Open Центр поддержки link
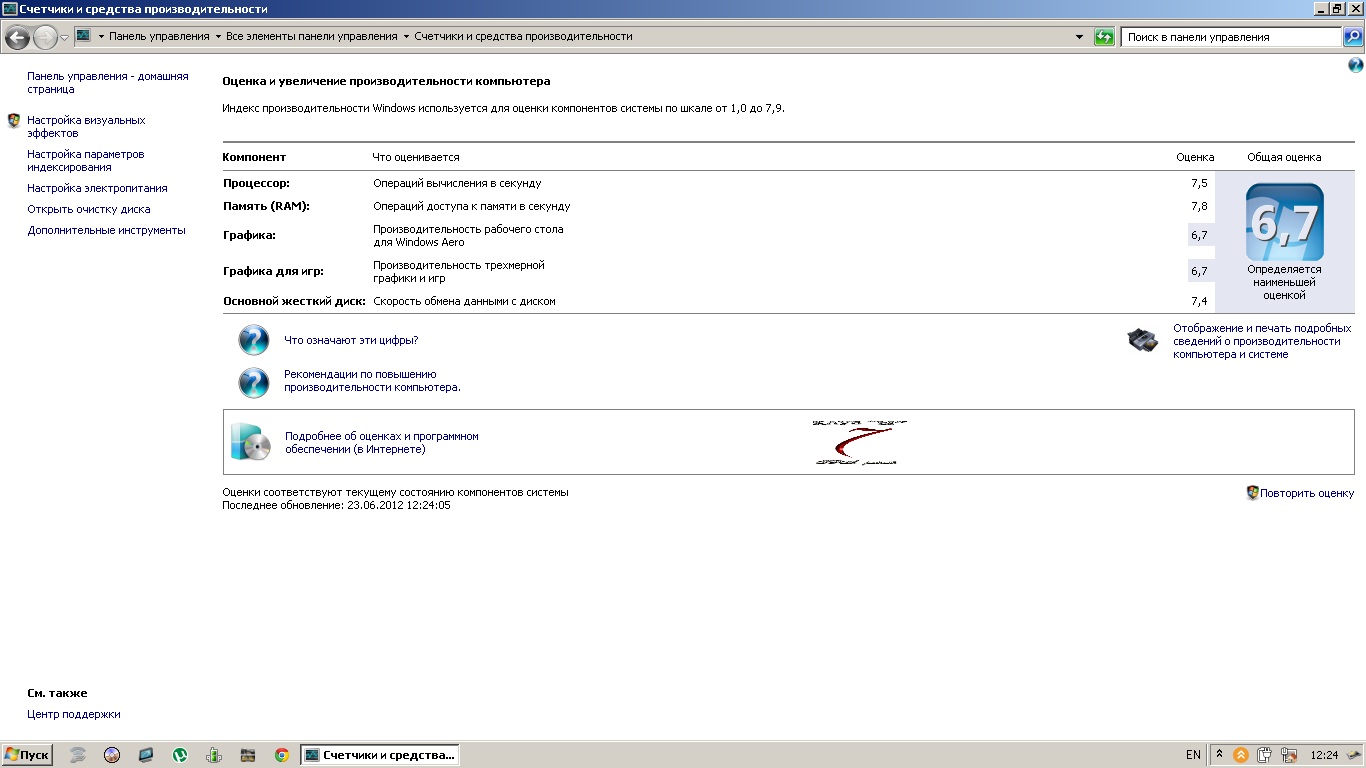This screenshot has height=768, width=1366. 74,714
